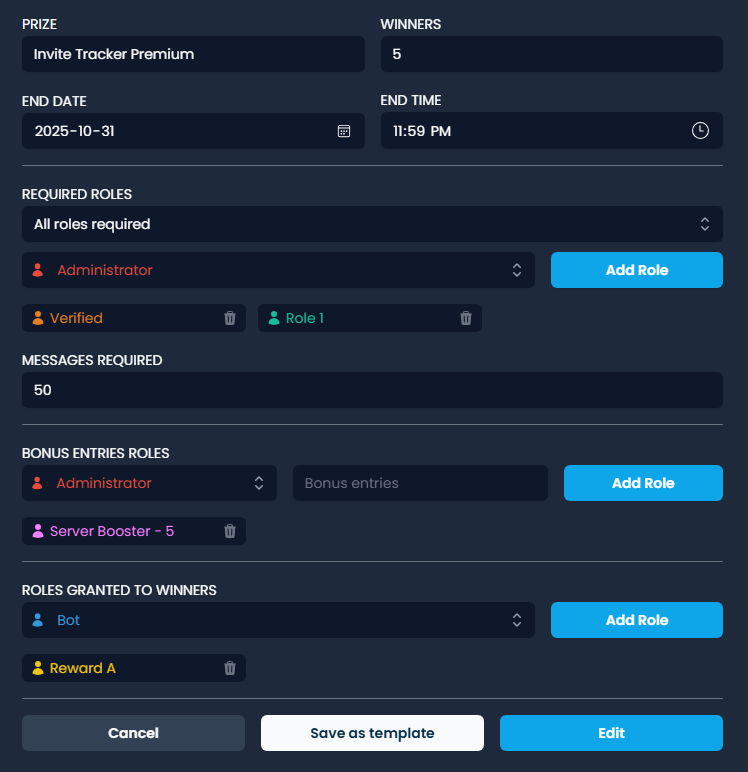The image size is (748, 772).
Task: Click Save as template button
Action: (372, 733)
